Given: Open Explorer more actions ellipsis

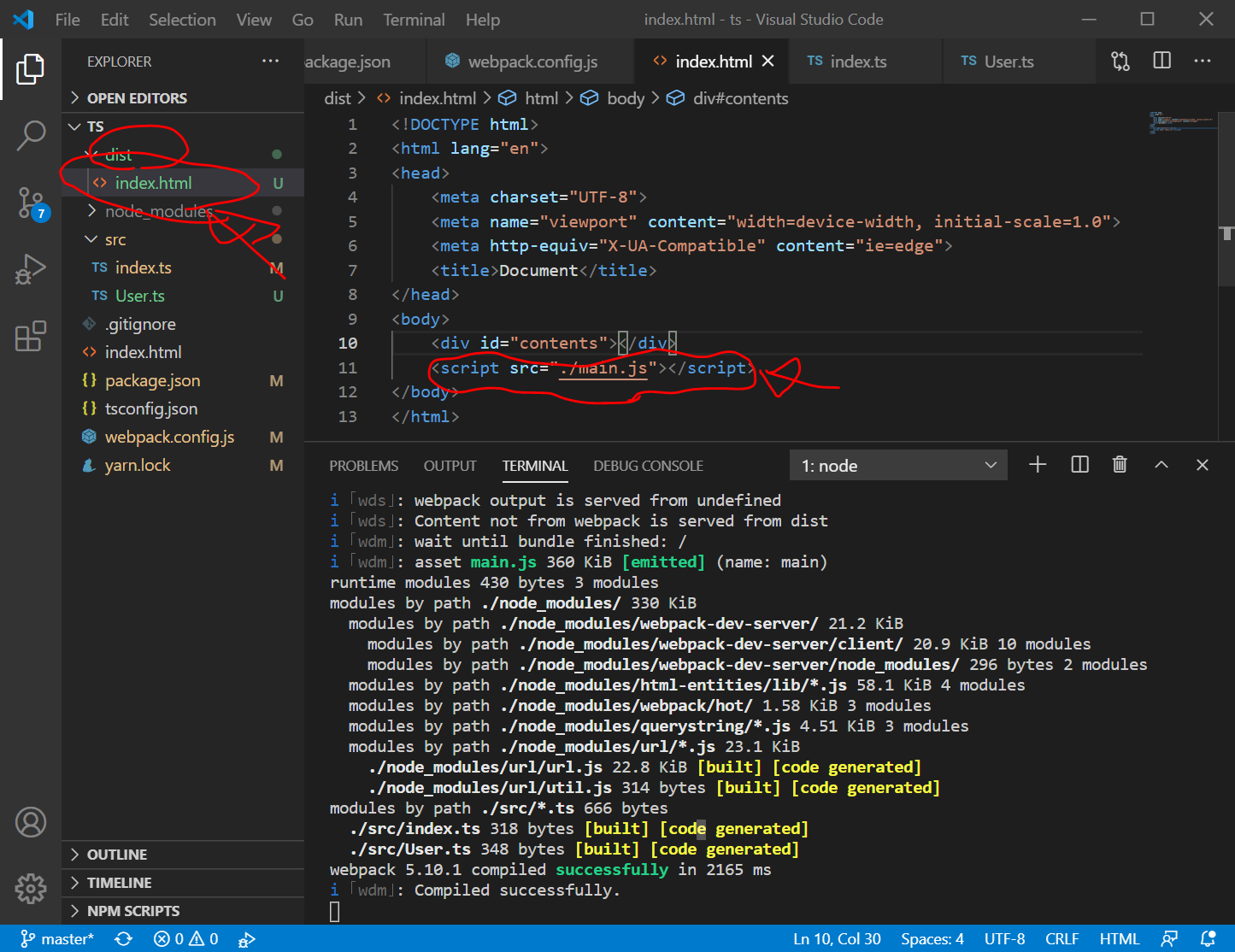Looking at the screenshot, I should (x=270, y=62).
